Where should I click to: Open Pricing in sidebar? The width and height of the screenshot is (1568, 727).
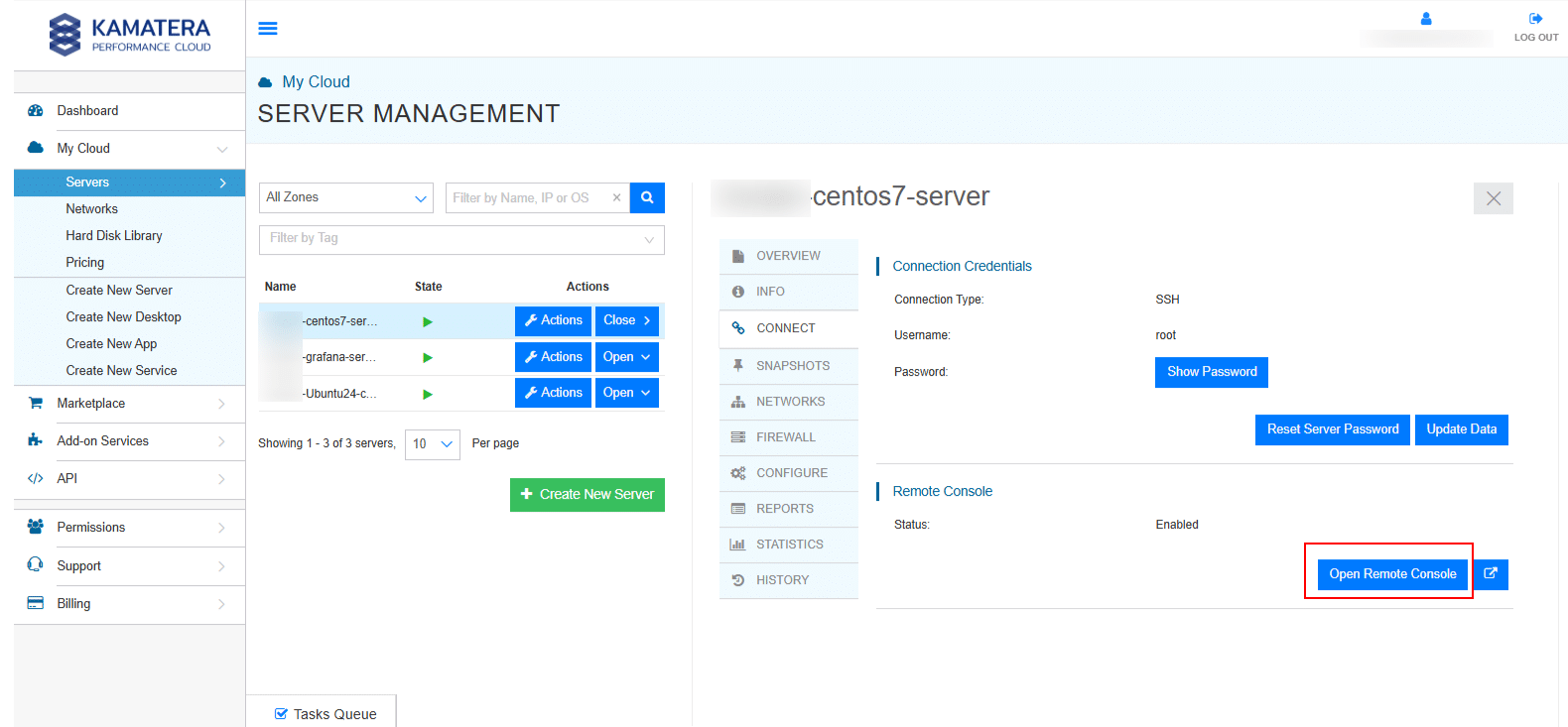click(85, 263)
